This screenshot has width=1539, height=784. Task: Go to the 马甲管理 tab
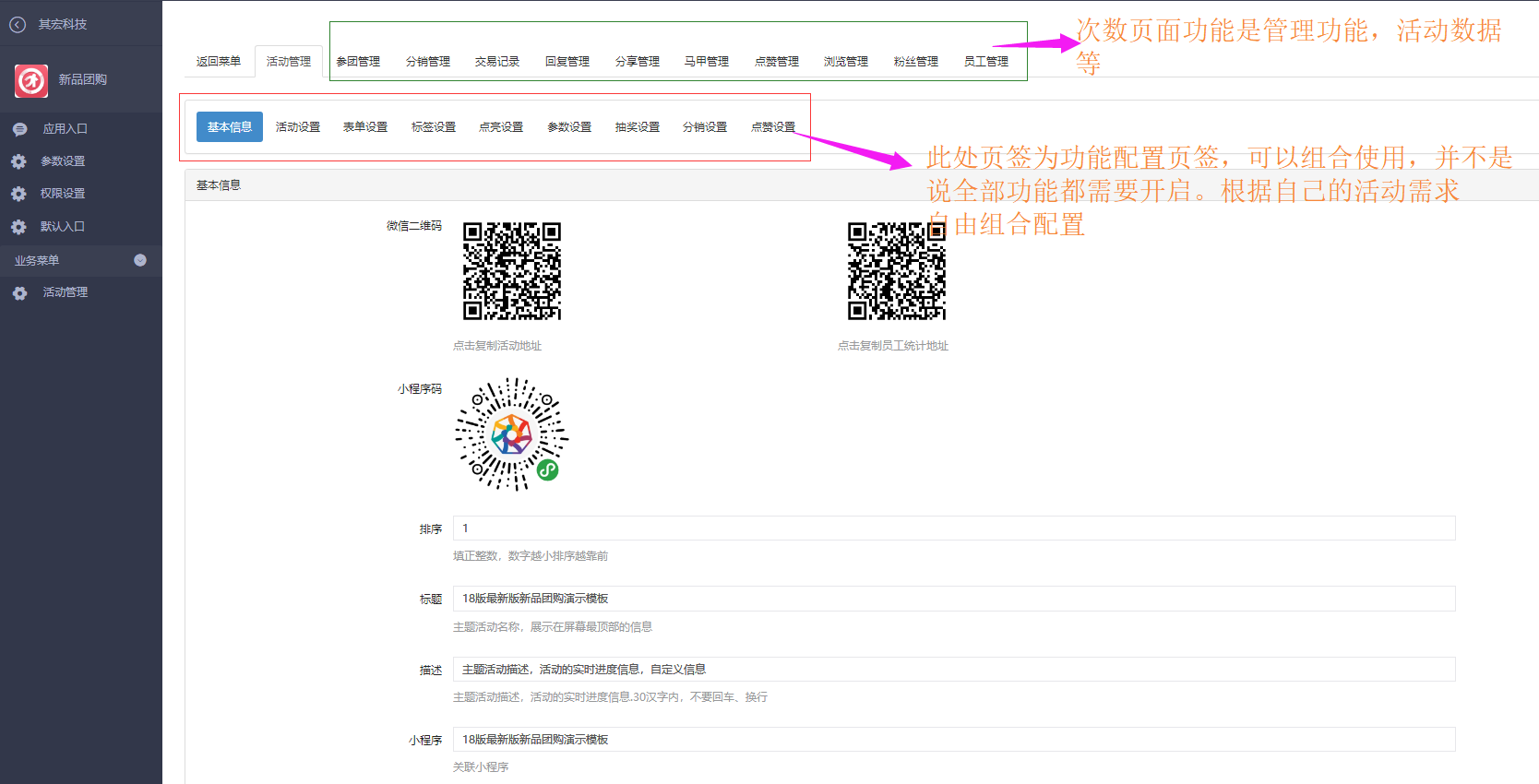pyautogui.click(x=707, y=62)
